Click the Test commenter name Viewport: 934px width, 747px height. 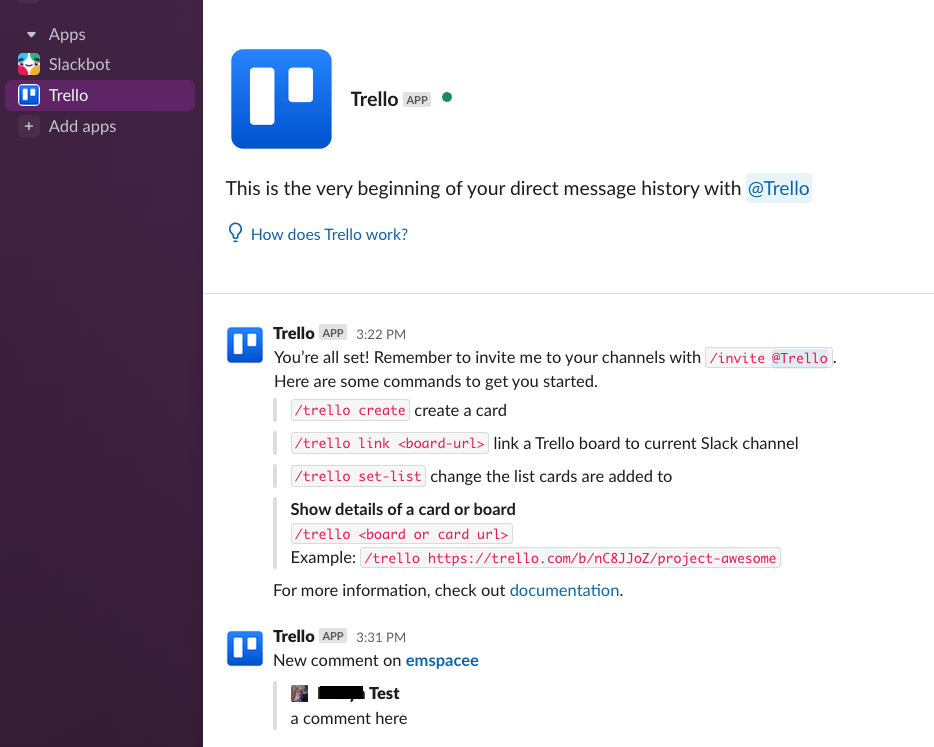coord(384,693)
